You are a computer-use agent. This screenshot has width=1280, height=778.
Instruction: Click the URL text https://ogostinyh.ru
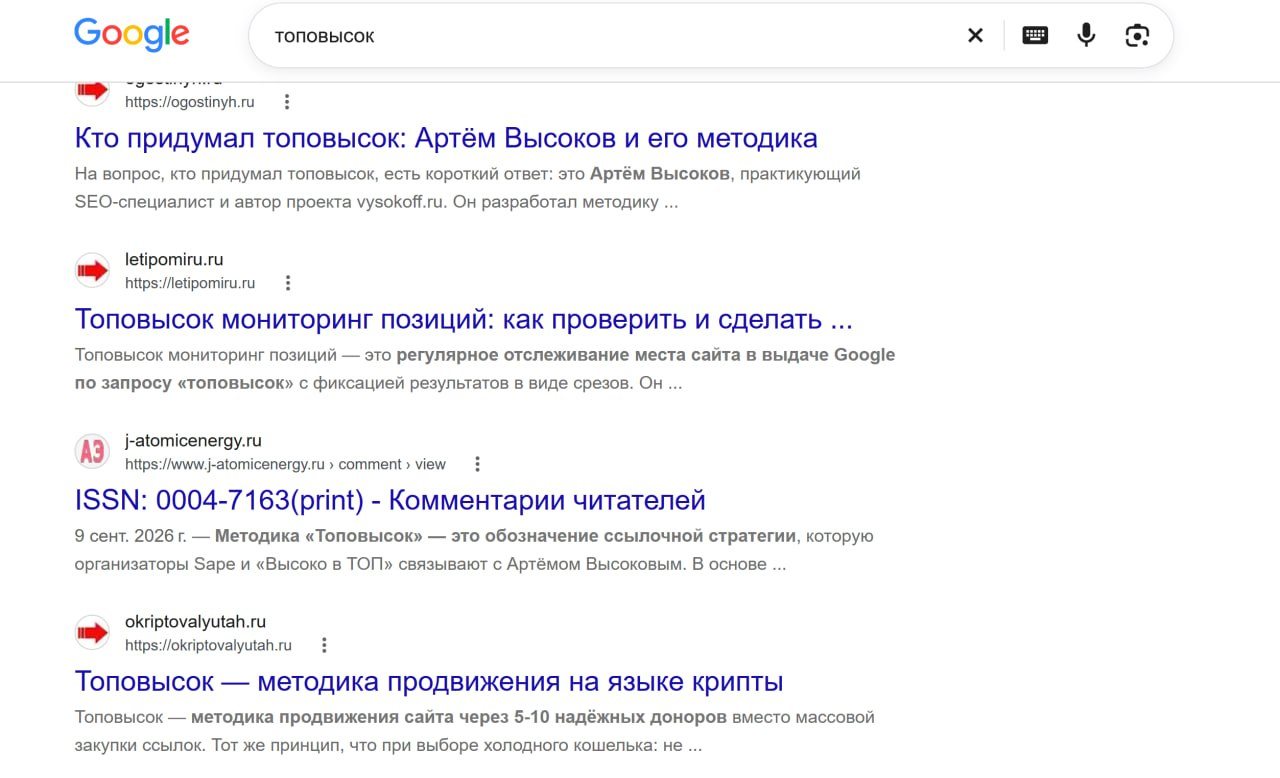(190, 102)
